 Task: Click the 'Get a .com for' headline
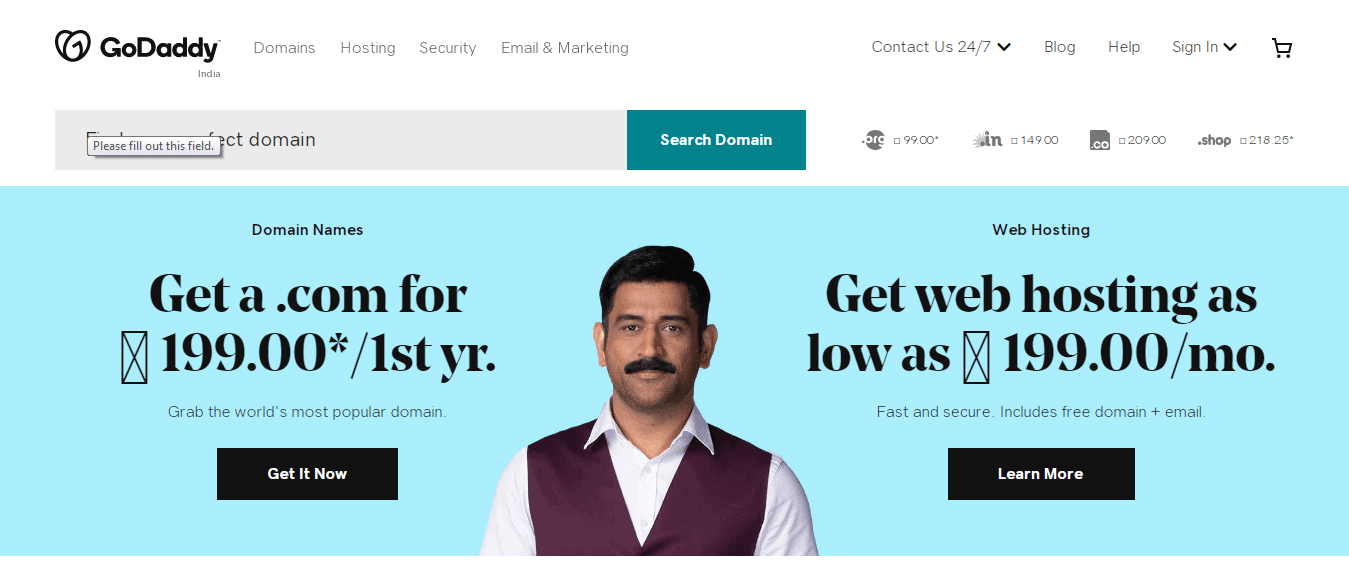click(x=308, y=295)
